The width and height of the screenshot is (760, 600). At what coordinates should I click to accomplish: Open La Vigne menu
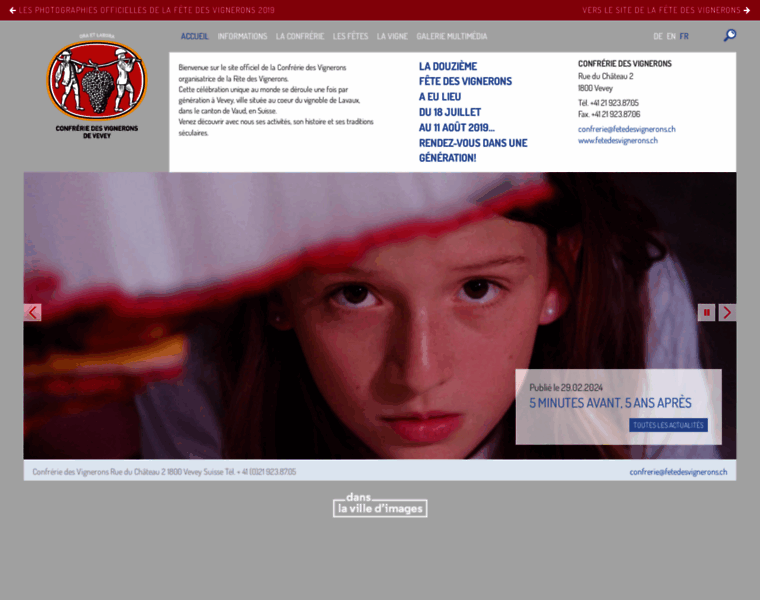click(392, 36)
